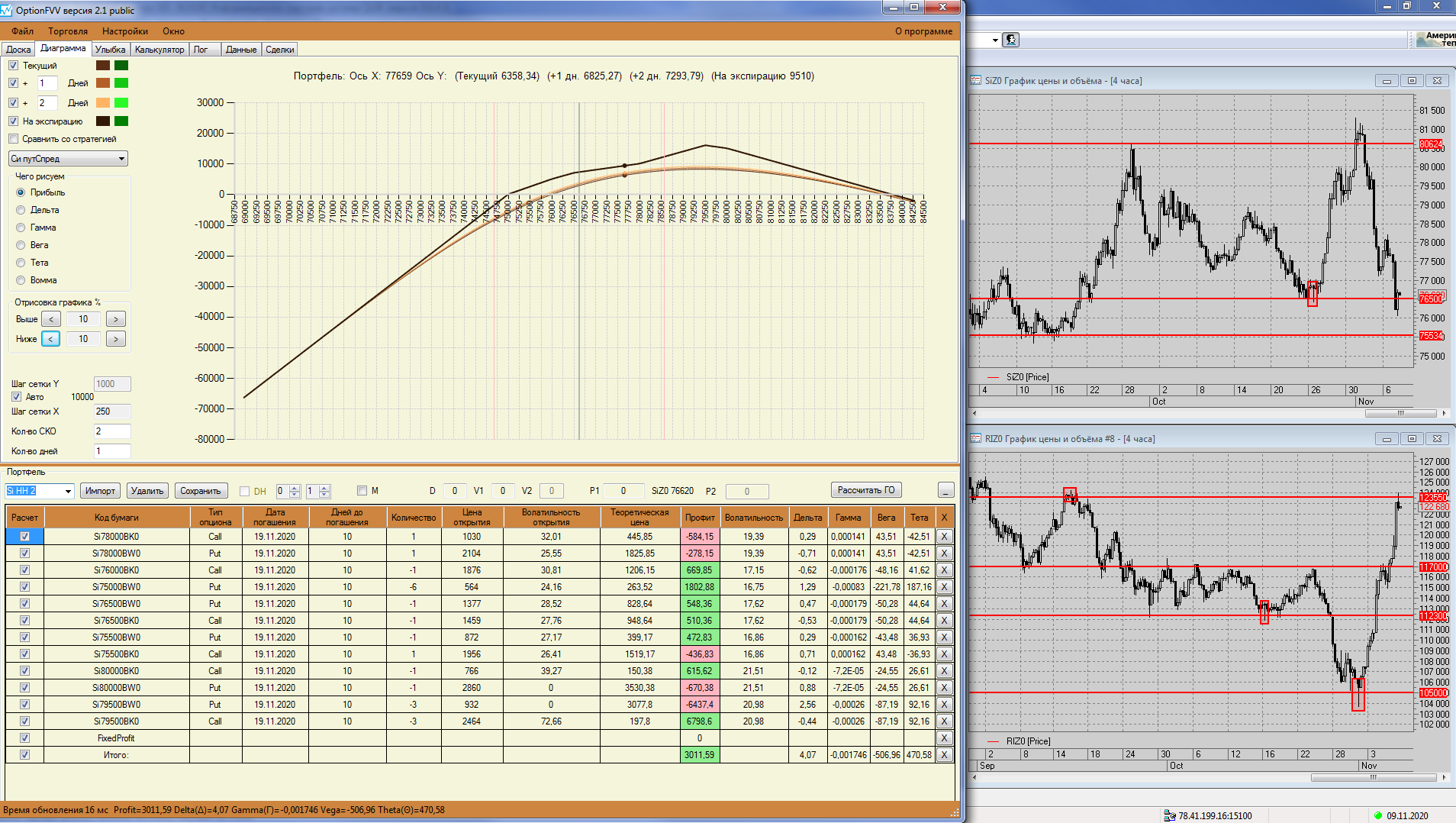
Task: Toggle the 'На экспирацию' curve checkbox
Action: [13, 121]
